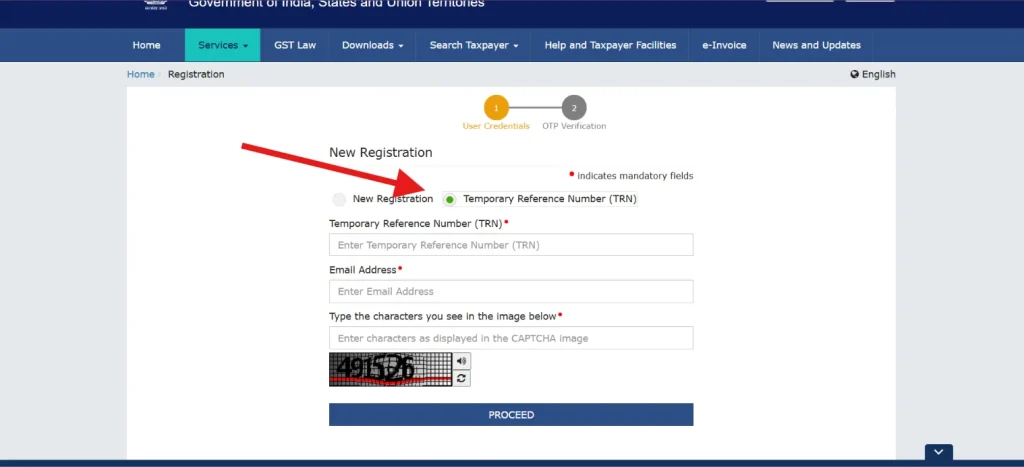This screenshot has width=1024, height=467.
Task: Refresh the CAPTCHA image
Action: click(x=462, y=378)
